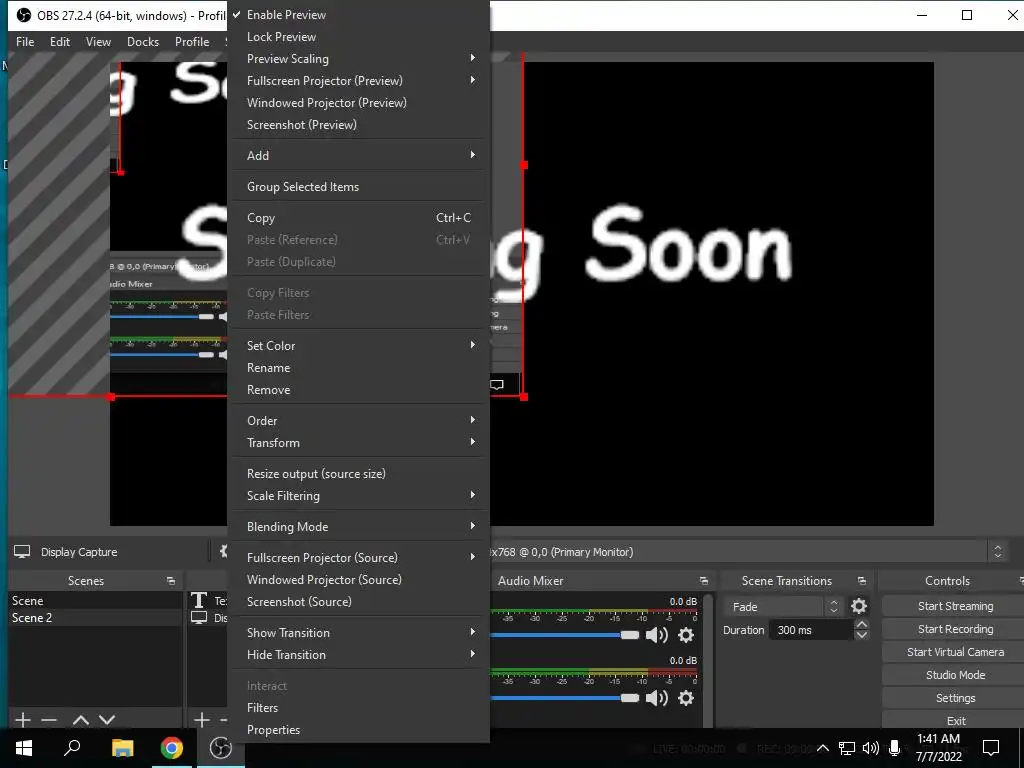Screen dimensions: 1024x768
Task: Increase transition duration with the up stepper
Action: [861, 625]
